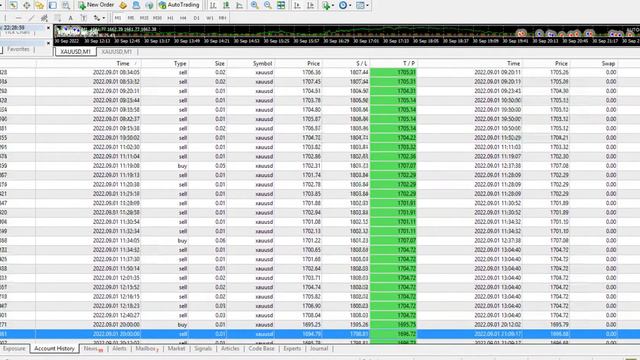Set timeframe to H4
Image resolution: width=640 pixels, height=360 pixels.
[x=183, y=18]
